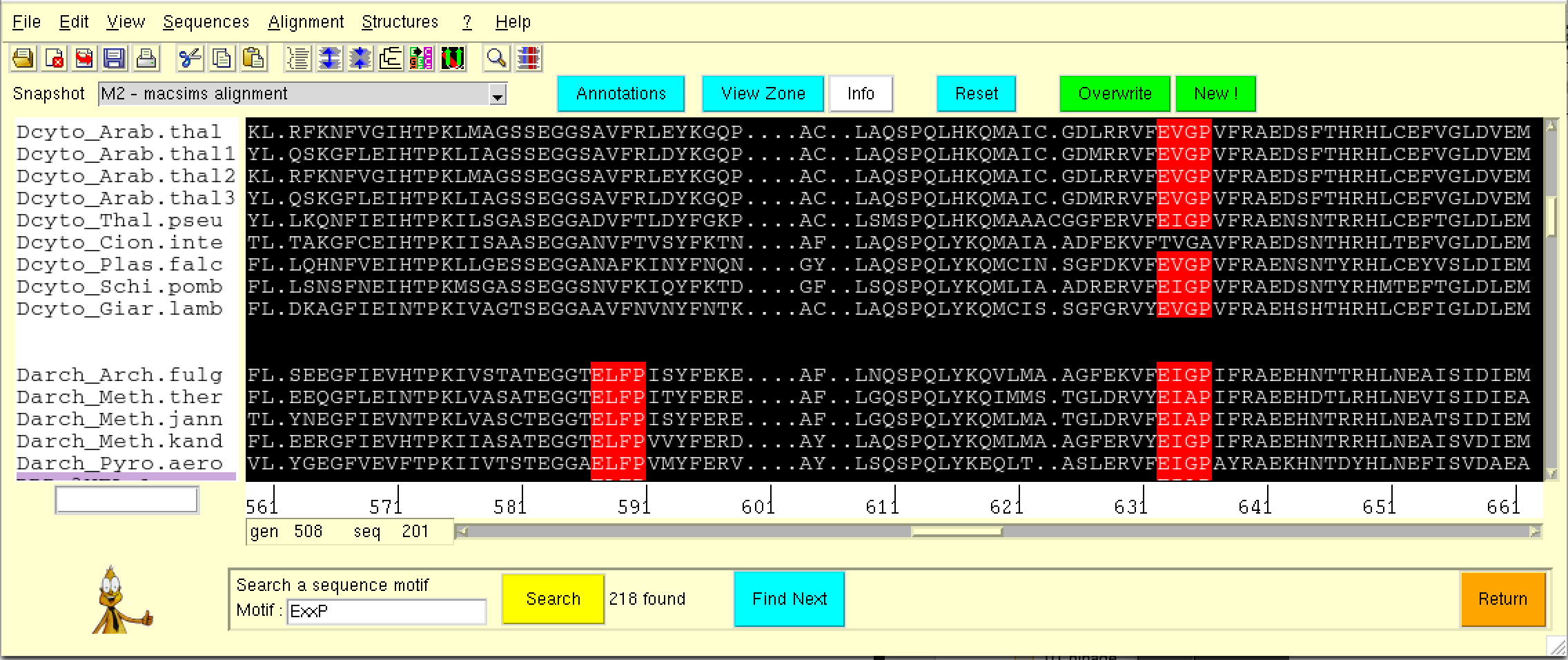The image size is (1568, 660).
Task: Click the Find Next button
Action: point(789,599)
